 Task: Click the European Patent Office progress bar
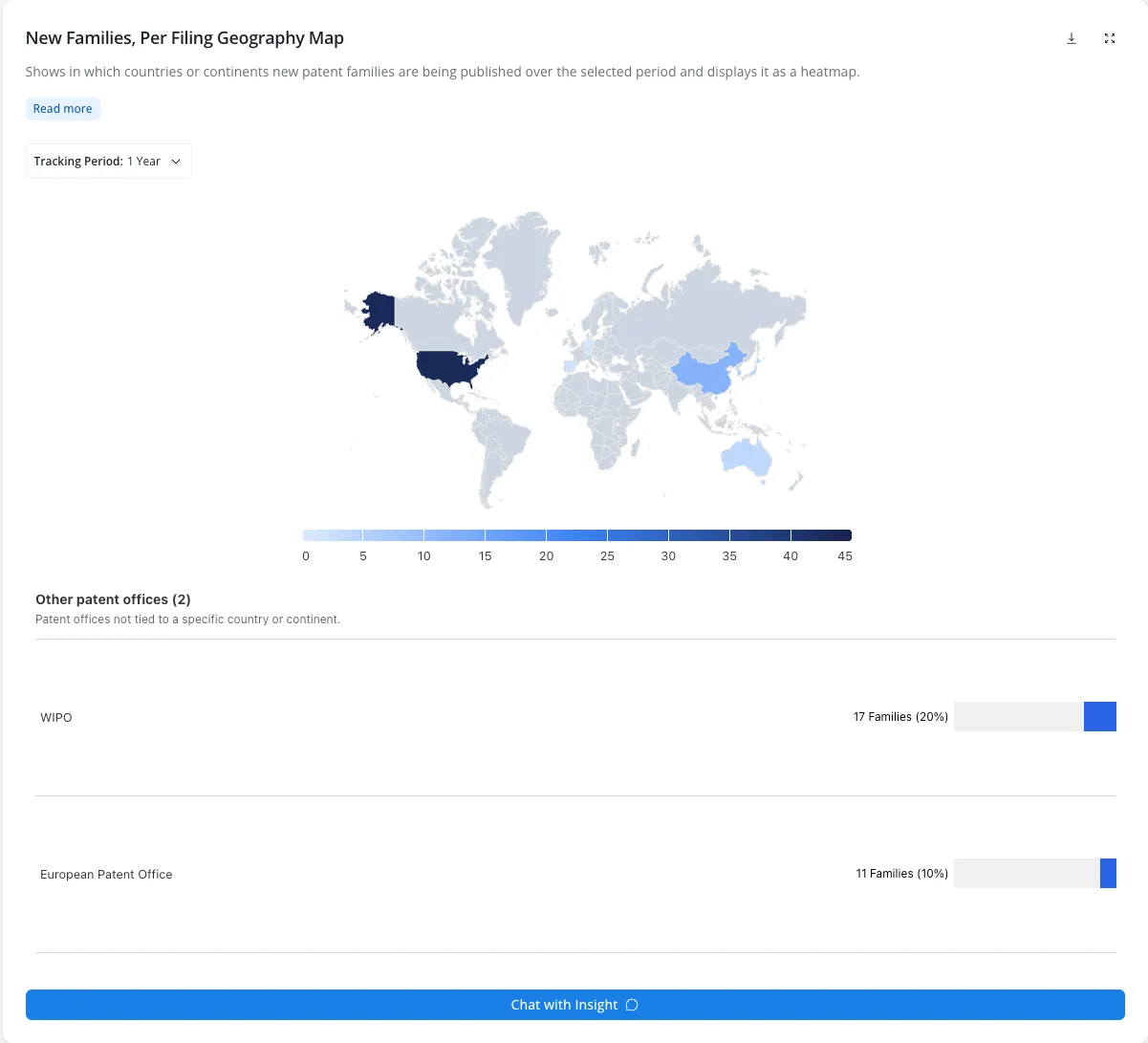pyautogui.click(x=1035, y=874)
